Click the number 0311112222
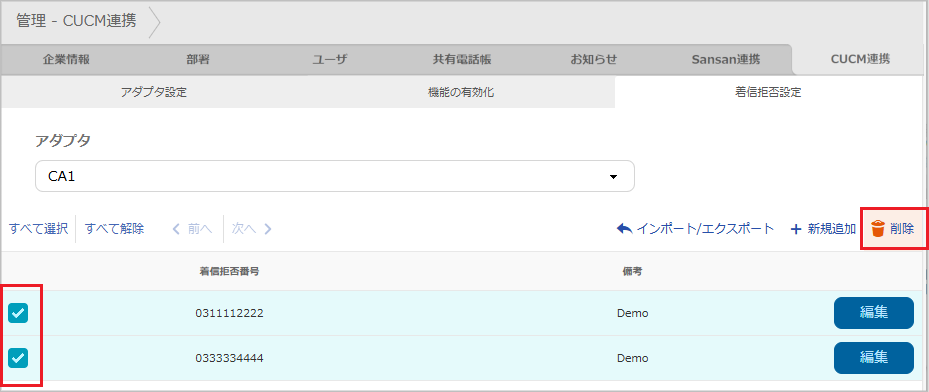 coord(229,313)
